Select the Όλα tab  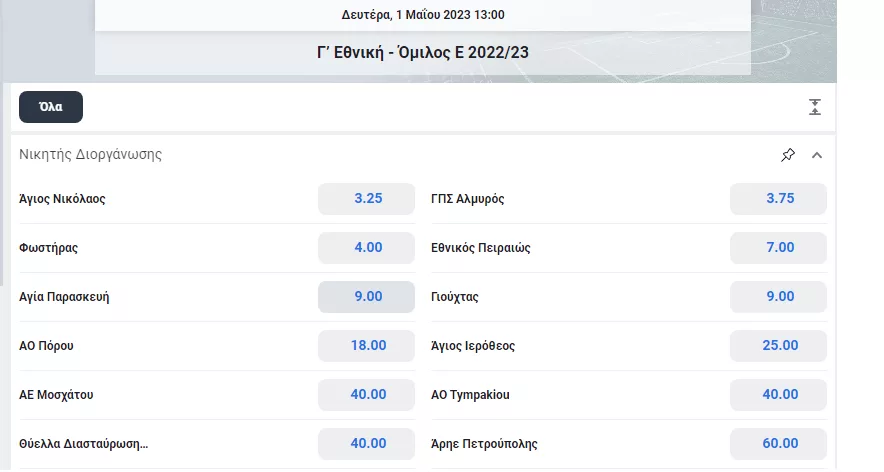[x=51, y=107]
